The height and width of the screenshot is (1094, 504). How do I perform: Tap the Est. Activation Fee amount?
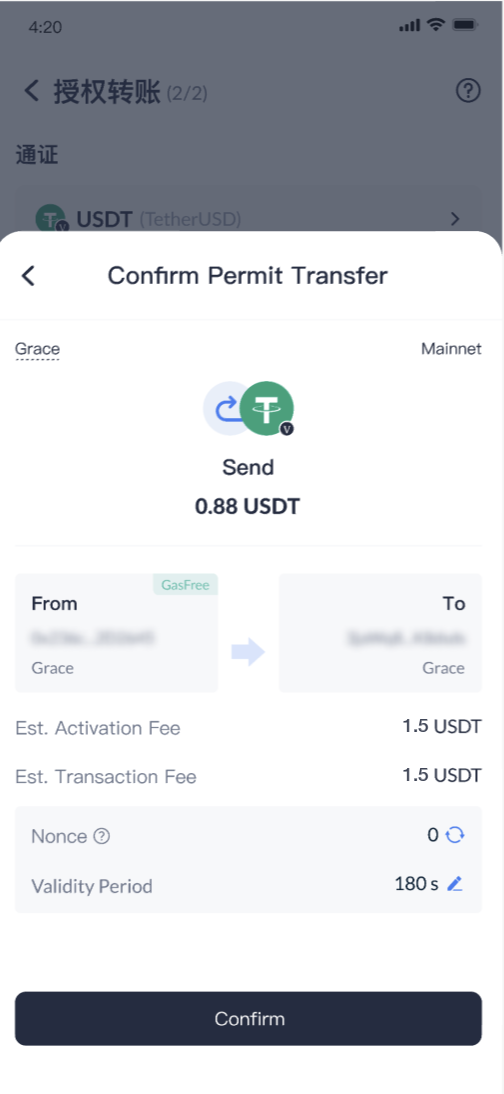(x=442, y=727)
